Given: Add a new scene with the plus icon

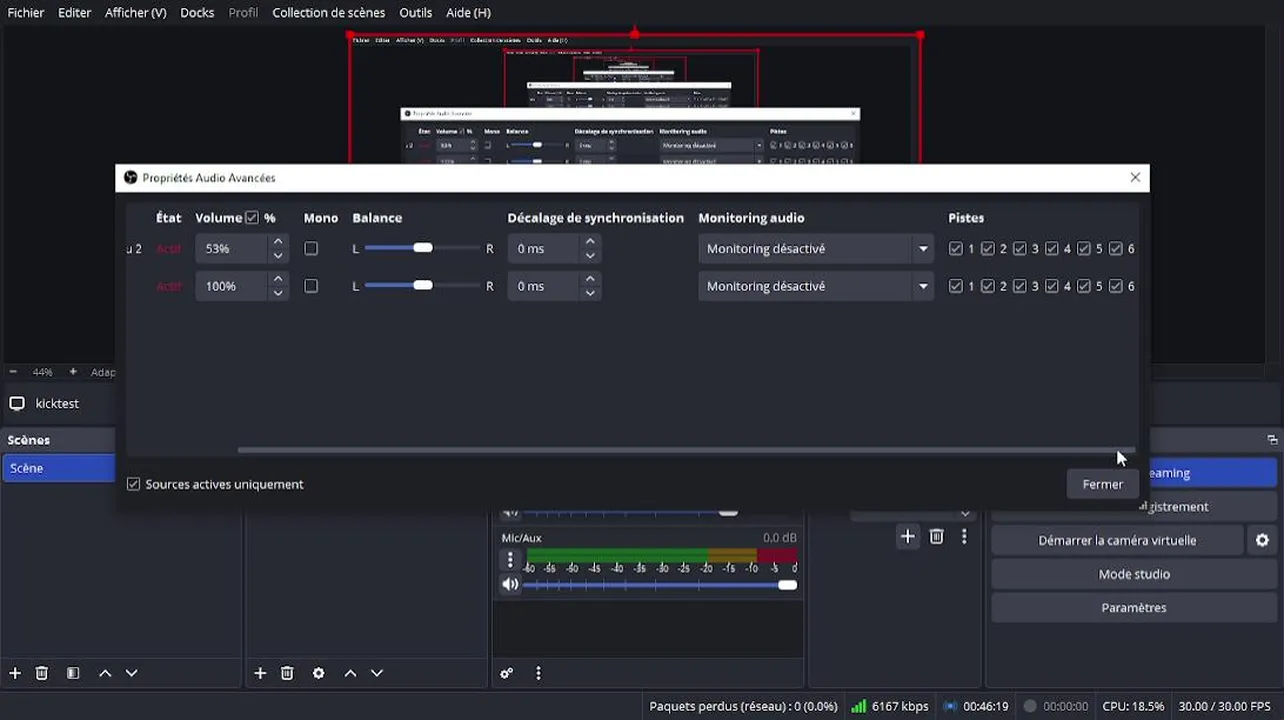Looking at the screenshot, I should tap(15, 673).
